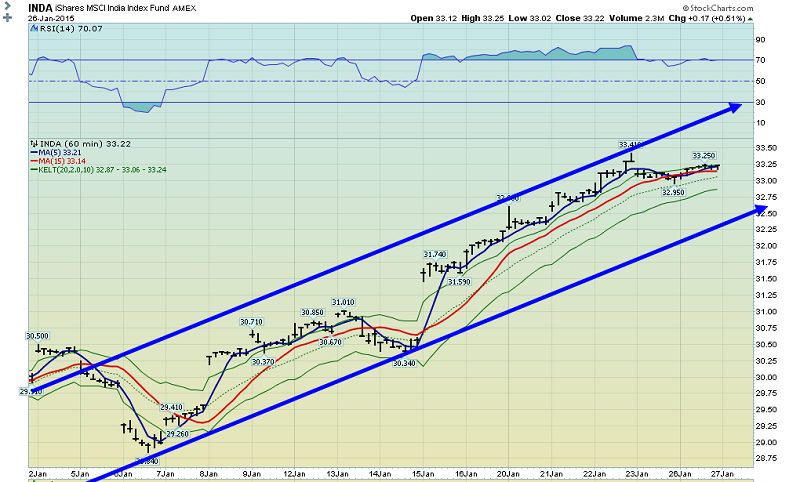The height and width of the screenshot is (482, 800).
Task: Click the 12Jan date axis label
Action: [294, 474]
